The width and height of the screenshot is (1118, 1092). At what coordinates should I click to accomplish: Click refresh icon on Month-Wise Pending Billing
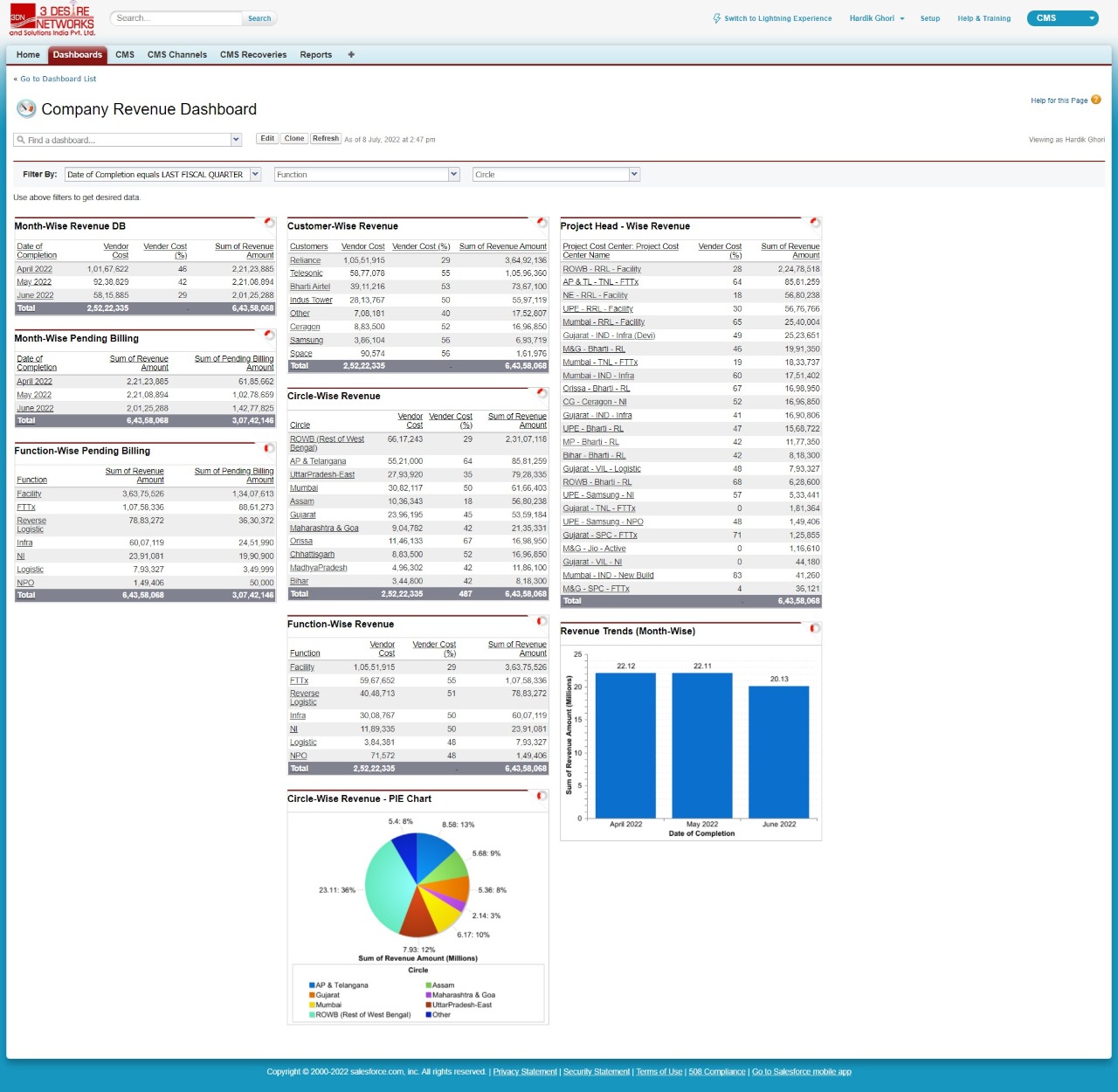269,335
